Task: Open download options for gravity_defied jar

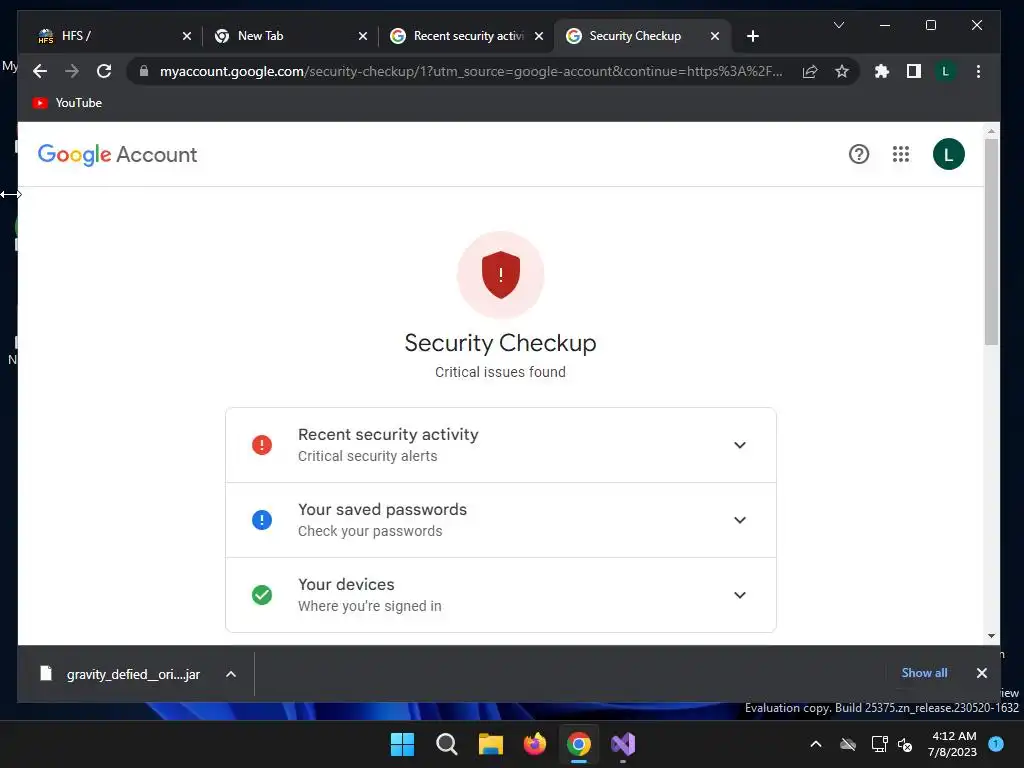Action: point(231,674)
